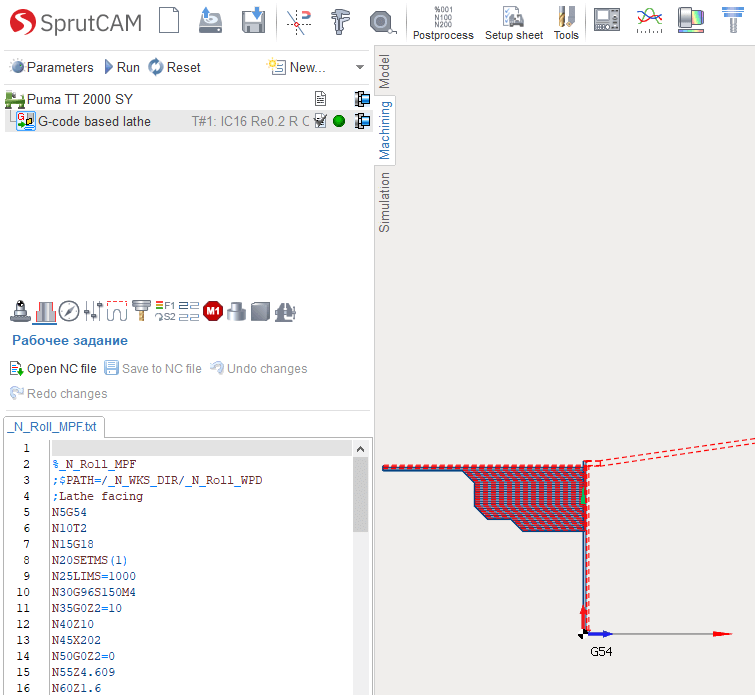Open operation Parameters
The width and height of the screenshot is (755, 695).
(x=52, y=67)
